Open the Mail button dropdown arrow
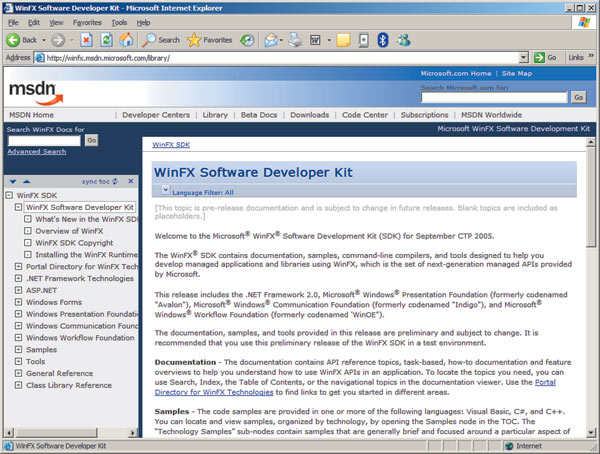 [281, 40]
